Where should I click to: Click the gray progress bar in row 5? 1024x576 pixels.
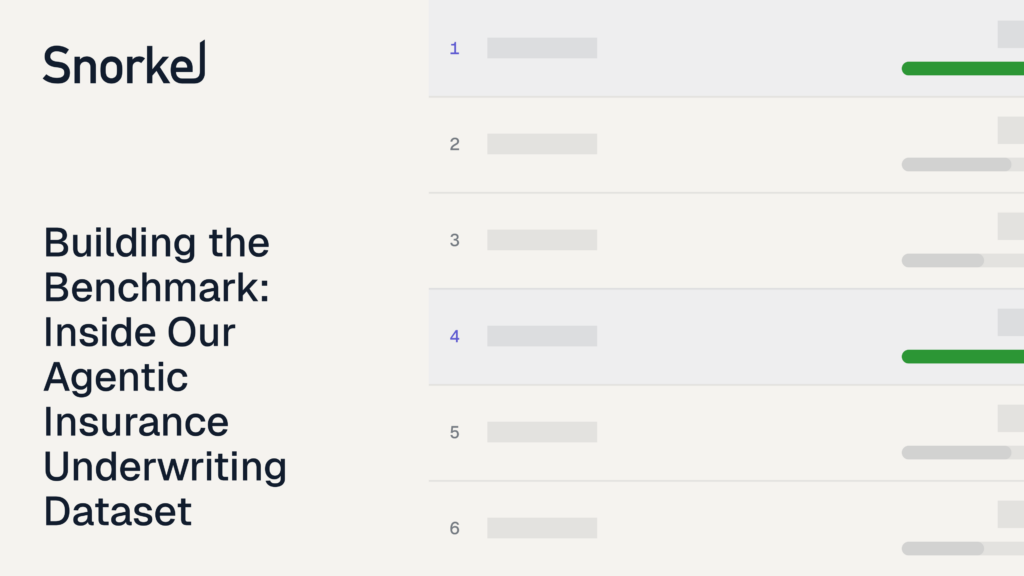(x=957, y=453)
